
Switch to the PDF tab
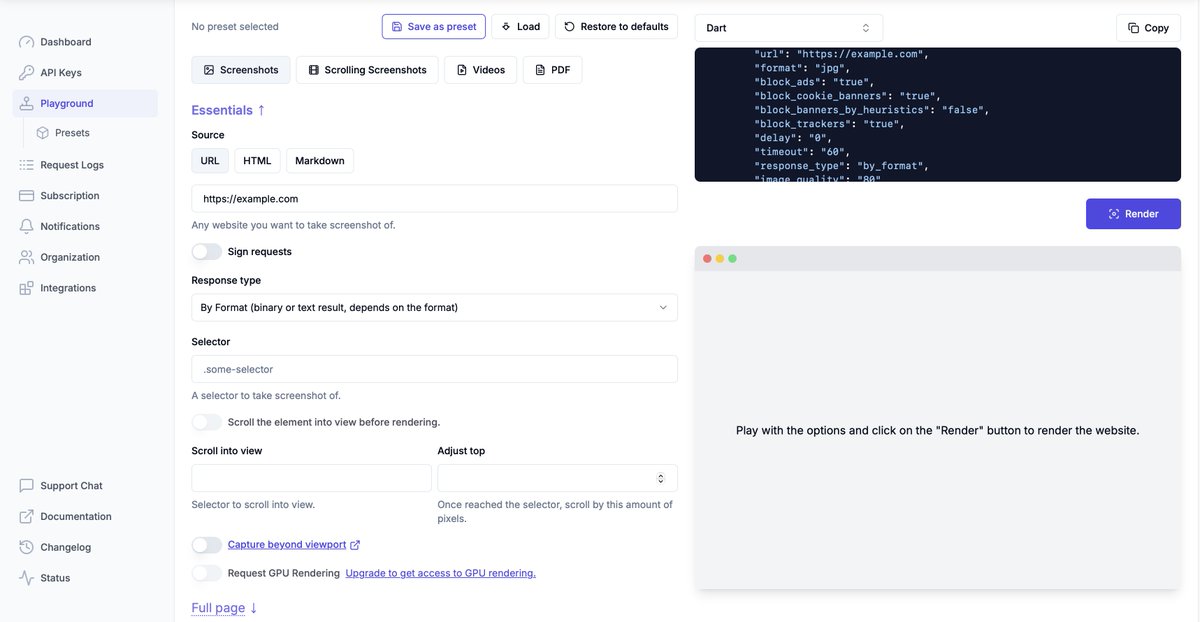click(x=552, y=70)
